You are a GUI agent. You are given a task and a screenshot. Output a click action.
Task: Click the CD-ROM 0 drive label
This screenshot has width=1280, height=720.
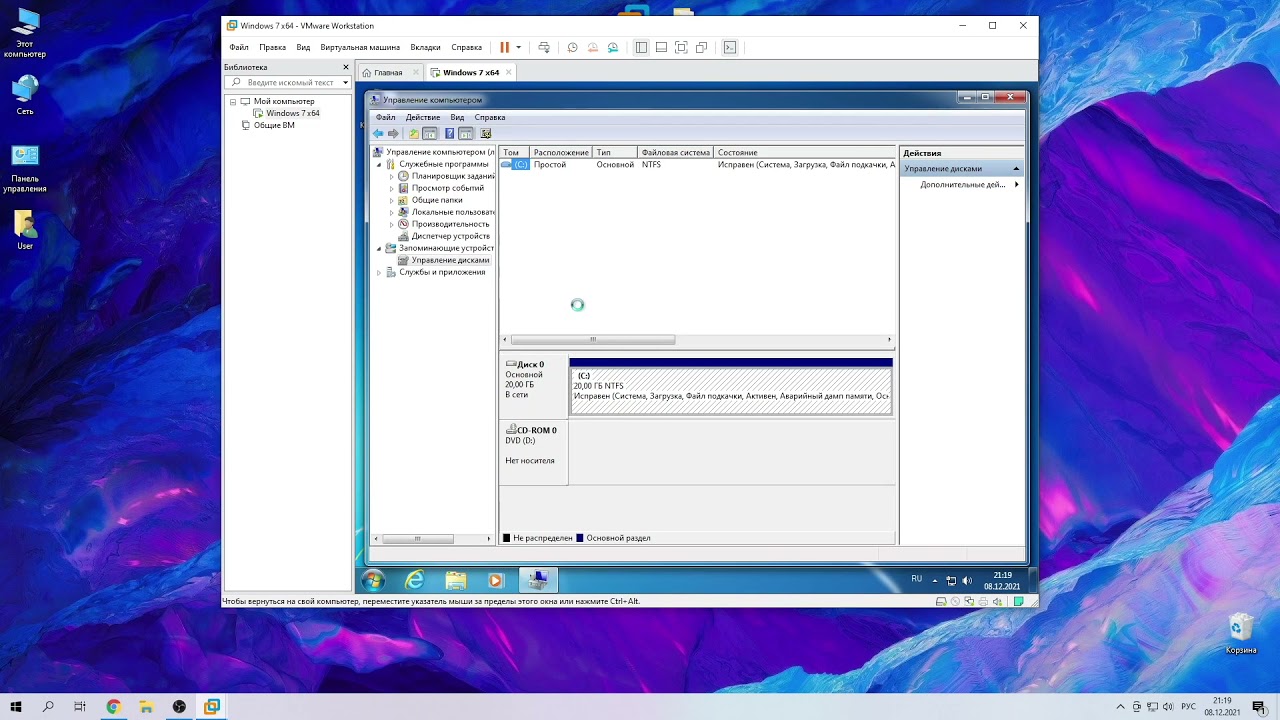coord(531,430)
